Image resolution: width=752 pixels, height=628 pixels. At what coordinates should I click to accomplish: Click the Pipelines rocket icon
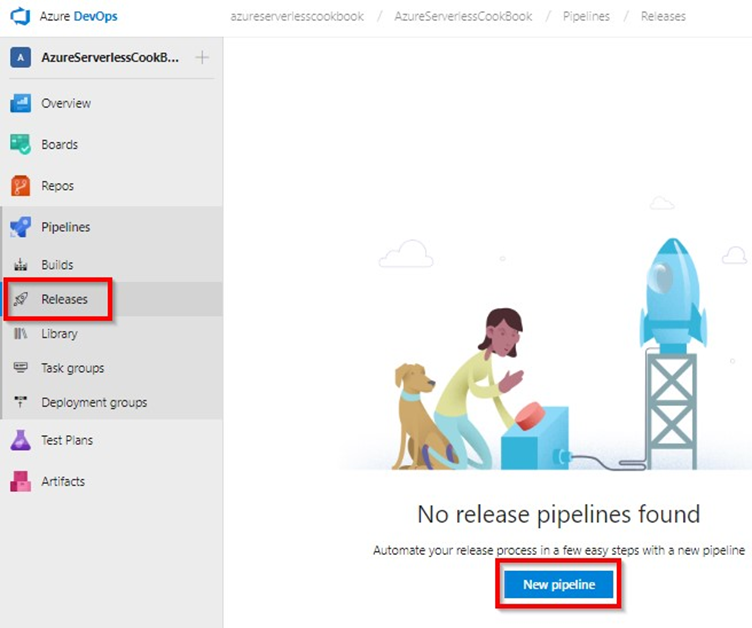tap(21, 227)
